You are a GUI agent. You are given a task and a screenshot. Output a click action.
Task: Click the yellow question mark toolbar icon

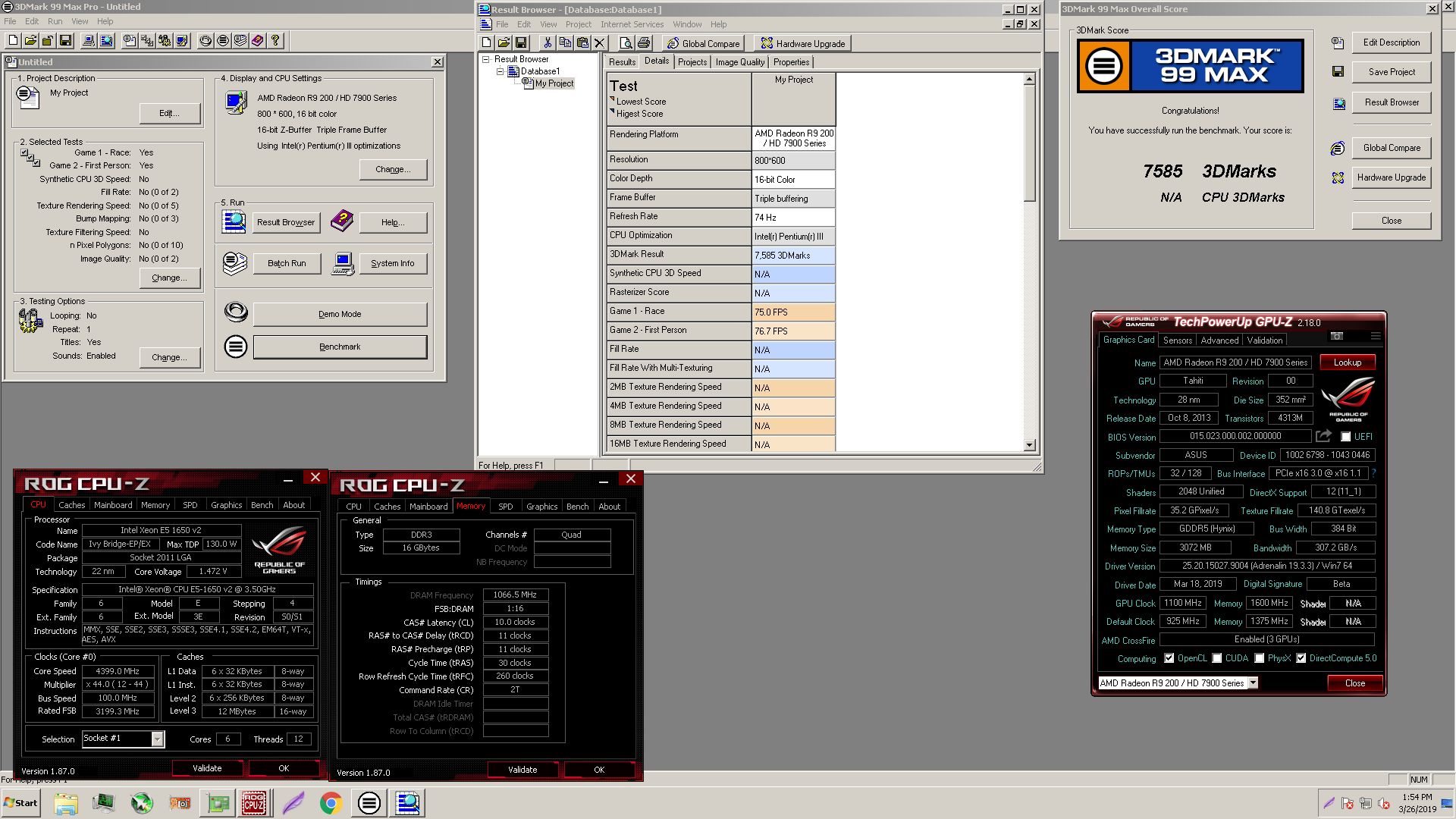[x=275, y=41]
